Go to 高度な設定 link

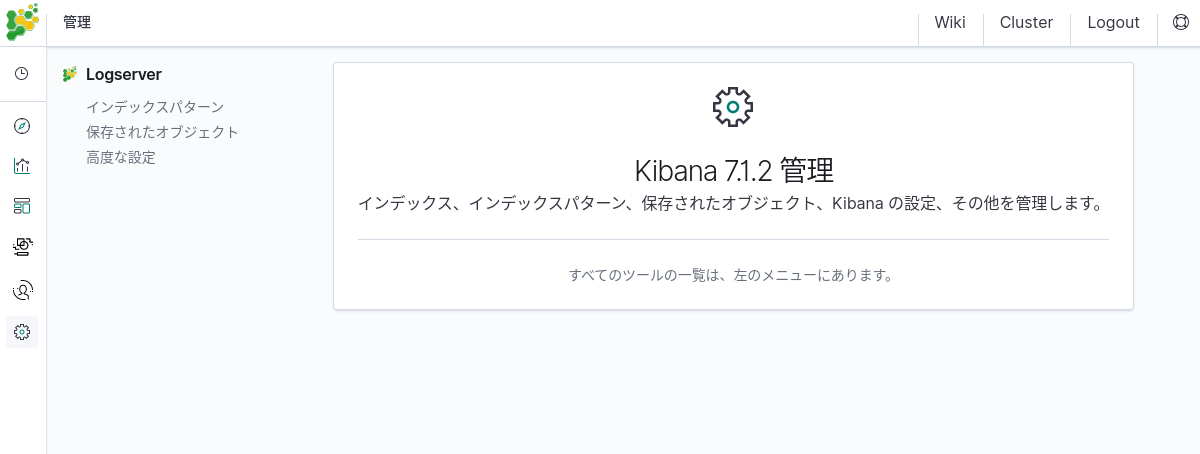point(121,157)
